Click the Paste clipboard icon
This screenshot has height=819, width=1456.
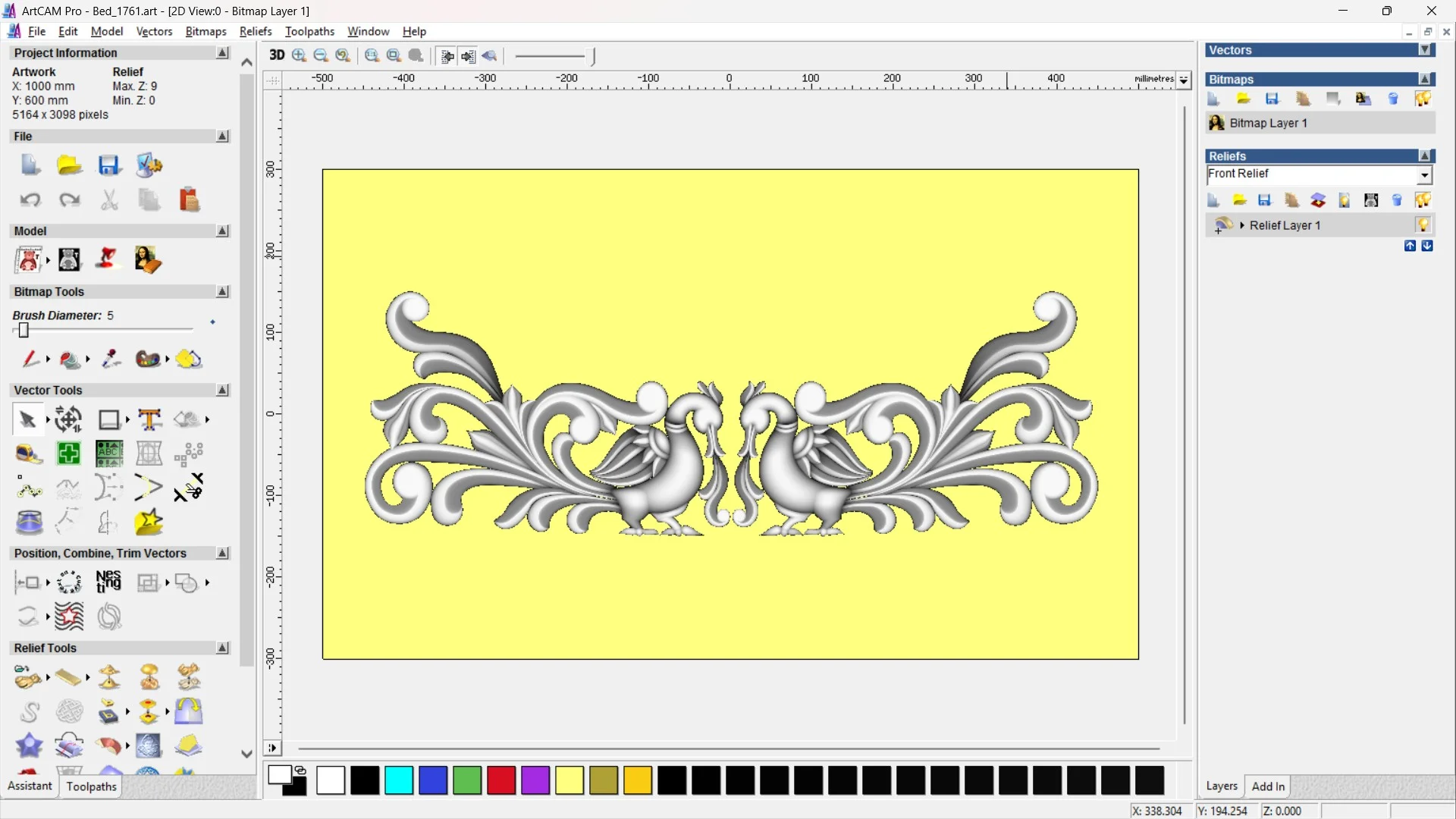(189, 199)
